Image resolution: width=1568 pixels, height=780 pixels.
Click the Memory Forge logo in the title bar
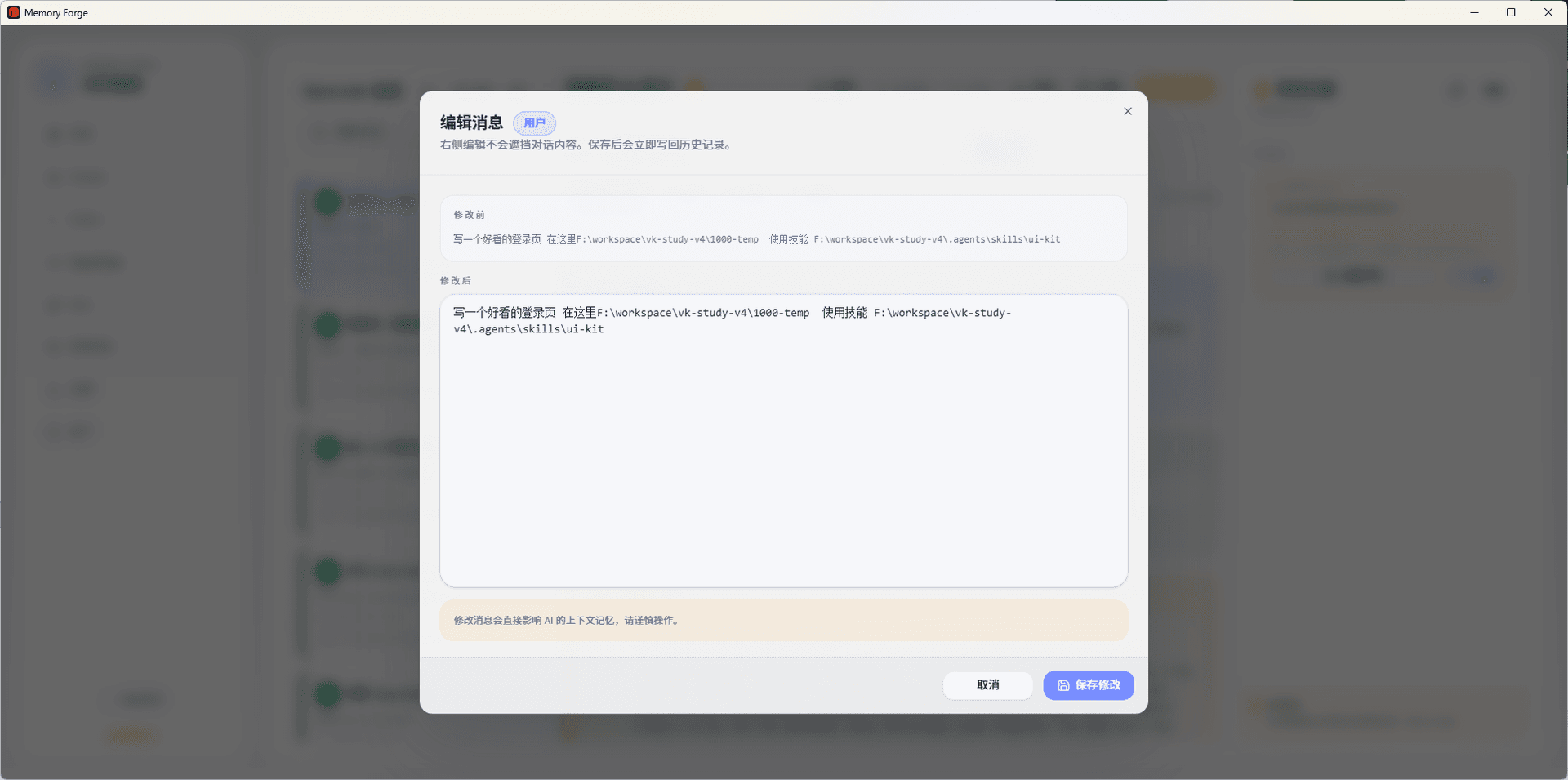point(13,12)
